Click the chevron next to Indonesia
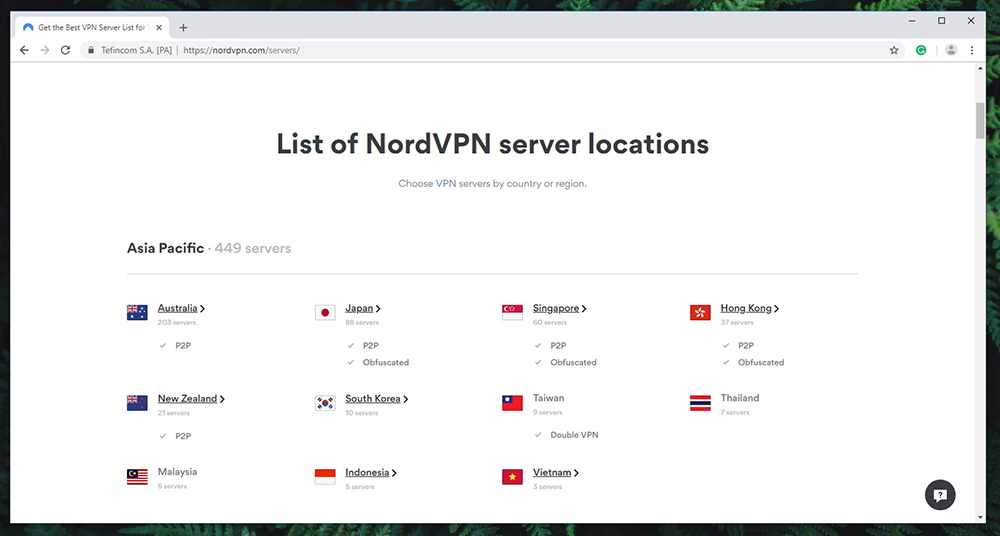This screenshot has width=1000, height=536. click(x=394, y=473)
